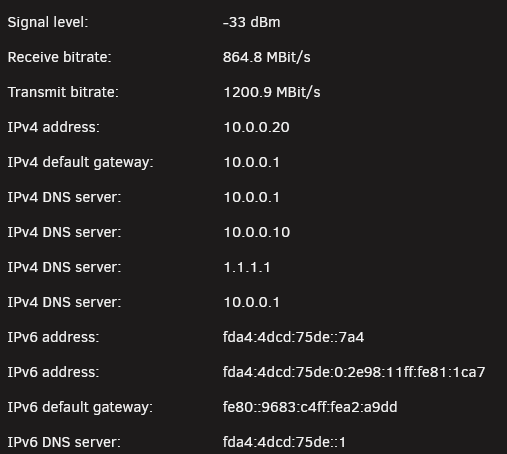Click the IPv4 address label
Viewport: 507px width, 454px height.
53,127
